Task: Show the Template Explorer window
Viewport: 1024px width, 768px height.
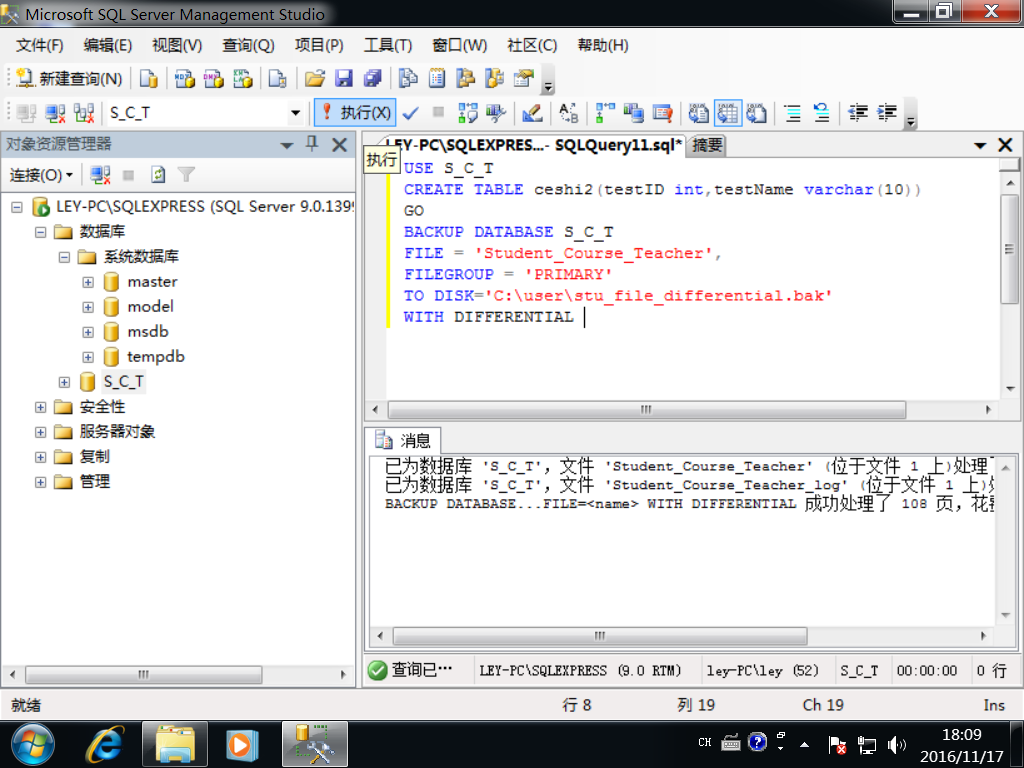Action: pyautogui.click(x=494, y=79)
